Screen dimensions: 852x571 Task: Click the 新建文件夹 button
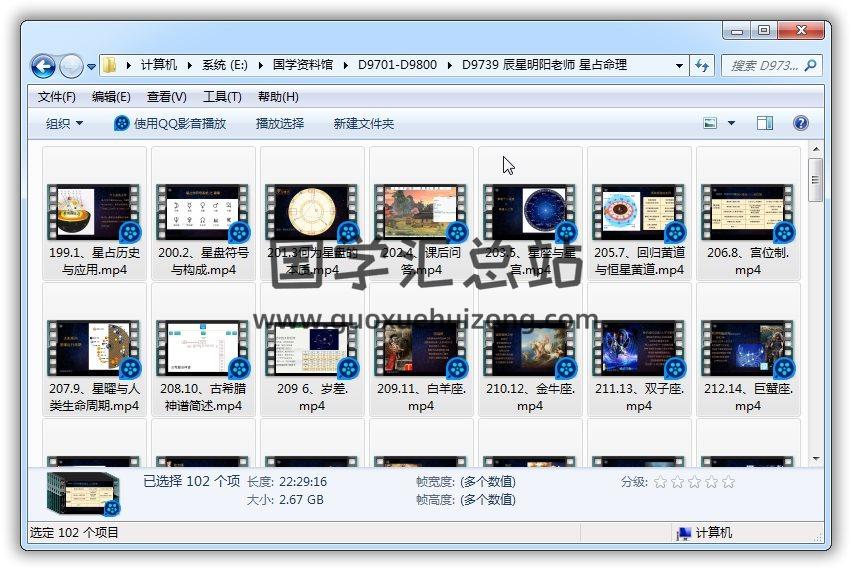tap(364, 123)
